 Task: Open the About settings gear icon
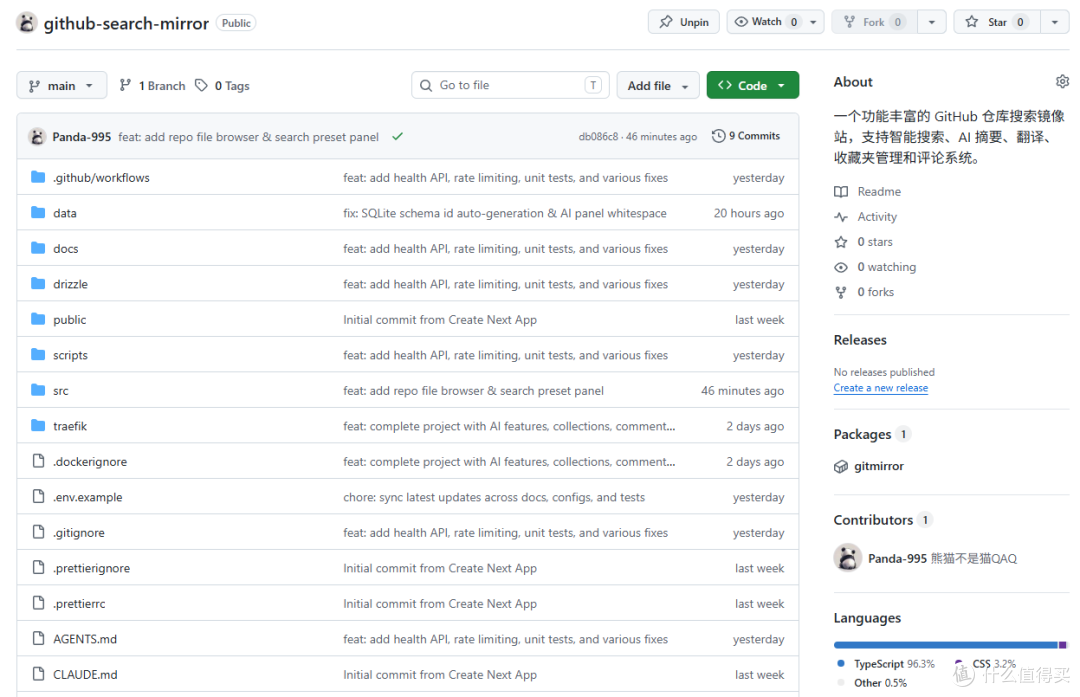[1062, 82]
